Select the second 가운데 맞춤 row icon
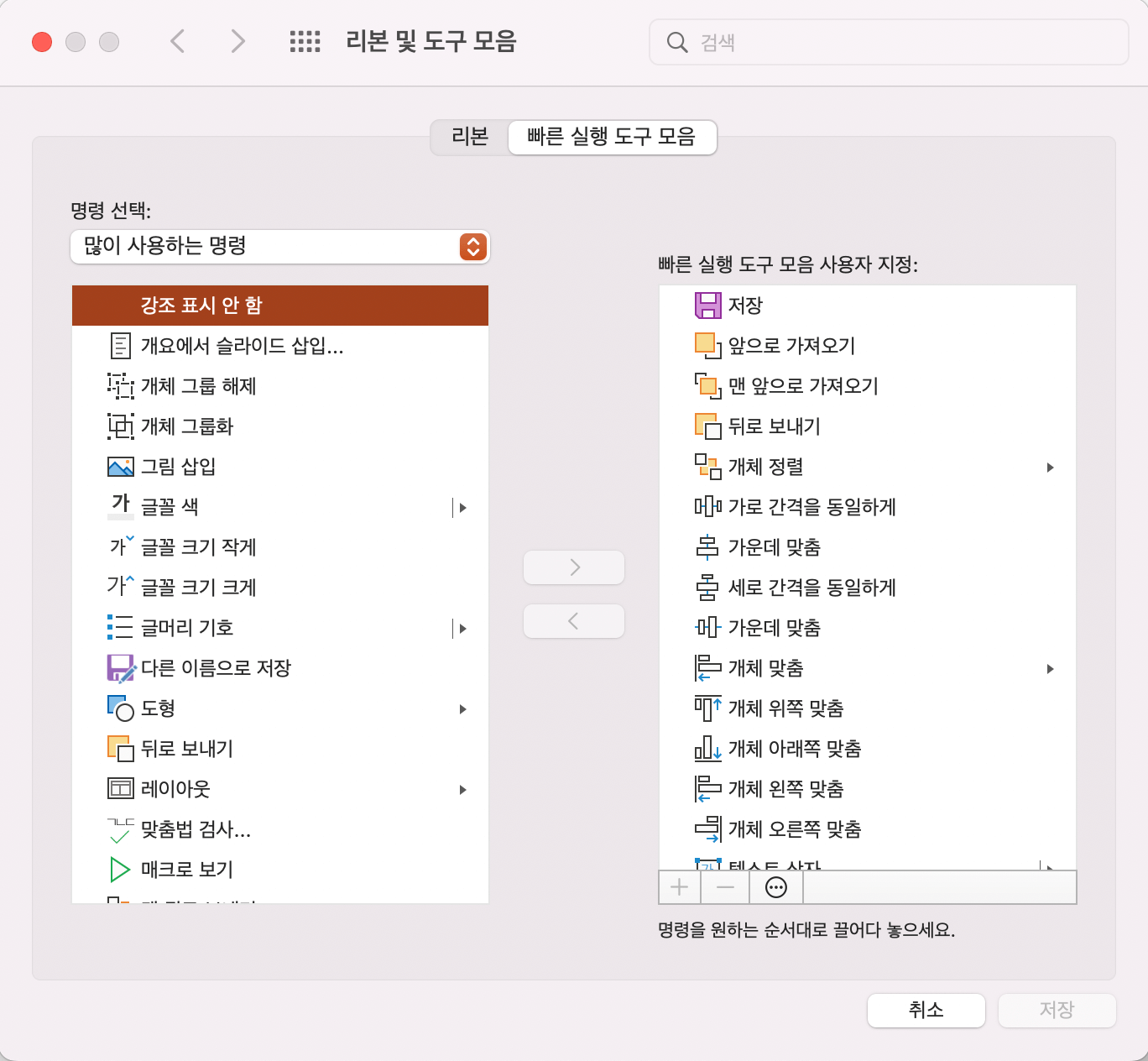This screenshot has width=1148, height=1061. coord(707,628)
